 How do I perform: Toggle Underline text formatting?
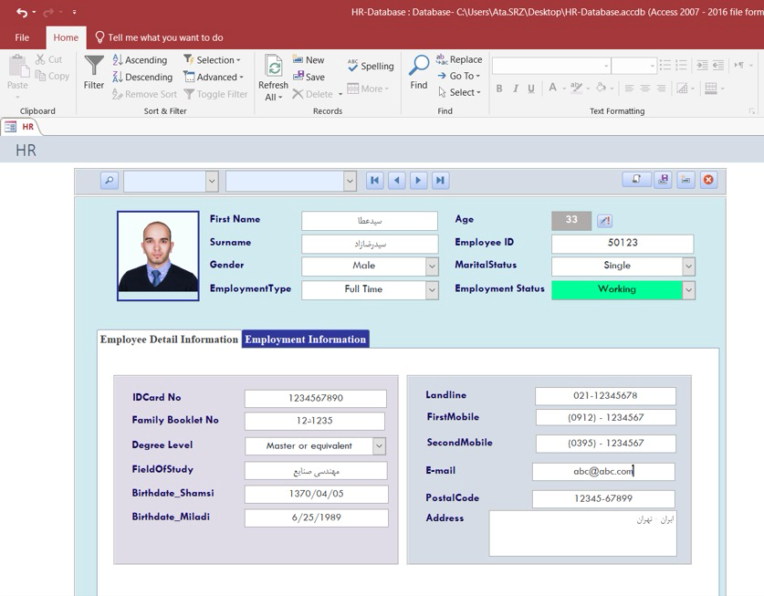(x=531, y=89)
